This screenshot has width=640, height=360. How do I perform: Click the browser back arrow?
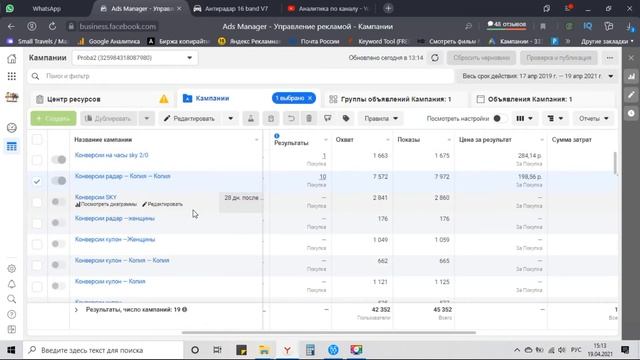coord(11,27)
